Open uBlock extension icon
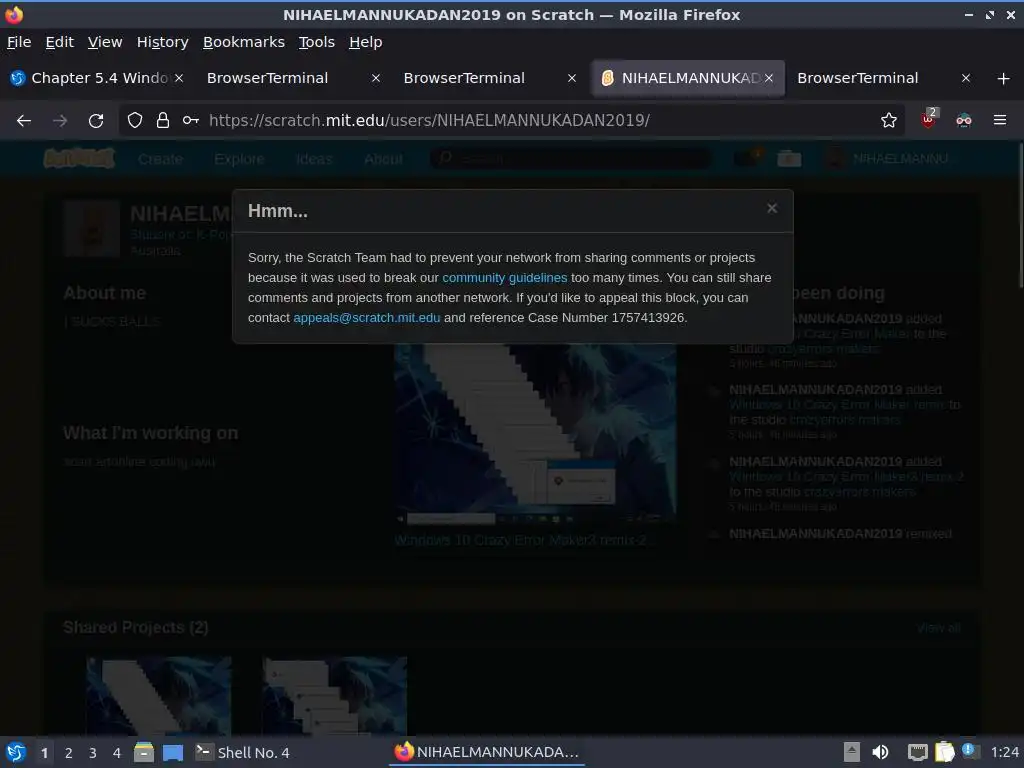 929,118
